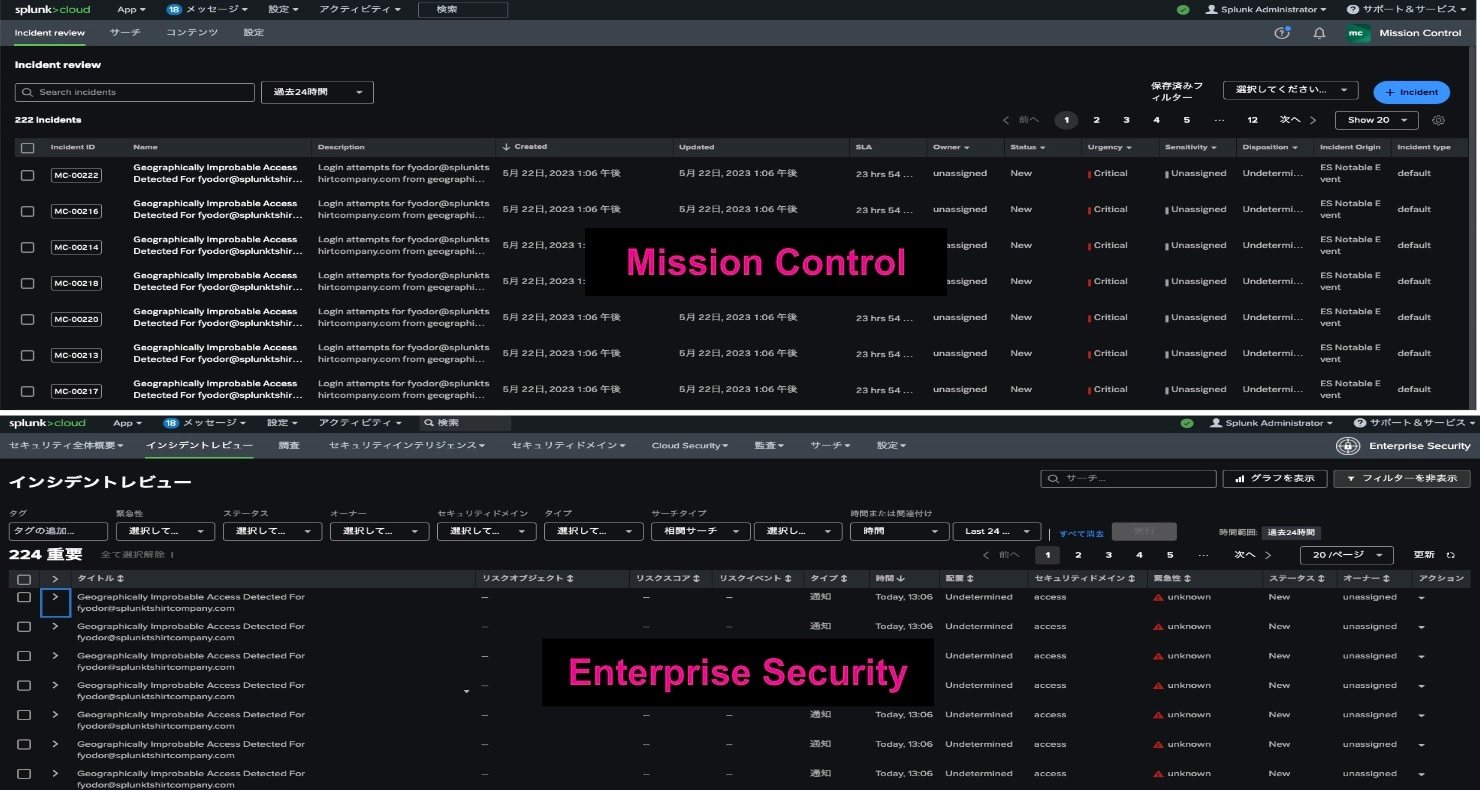This screenshot has width=1480, height=790.
Task: Go to page 3 in Enterprise Security pagination
Action: pos(1108,555)
